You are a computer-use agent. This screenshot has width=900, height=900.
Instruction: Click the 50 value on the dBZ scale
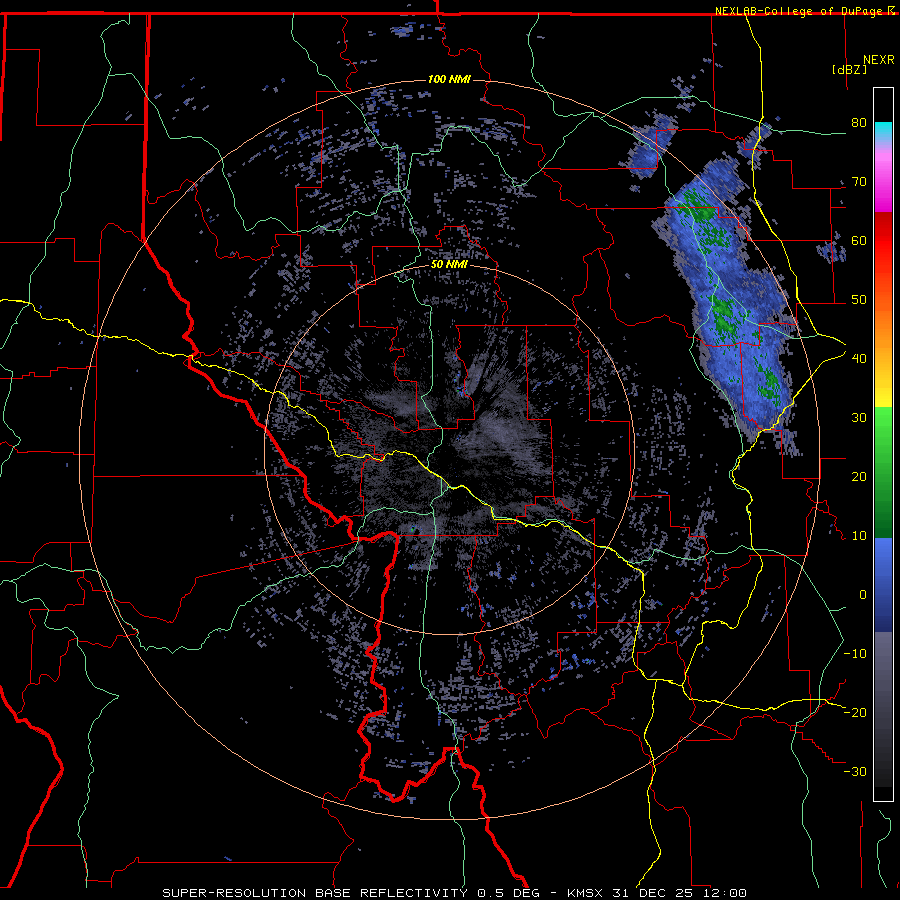click(859, 300)
